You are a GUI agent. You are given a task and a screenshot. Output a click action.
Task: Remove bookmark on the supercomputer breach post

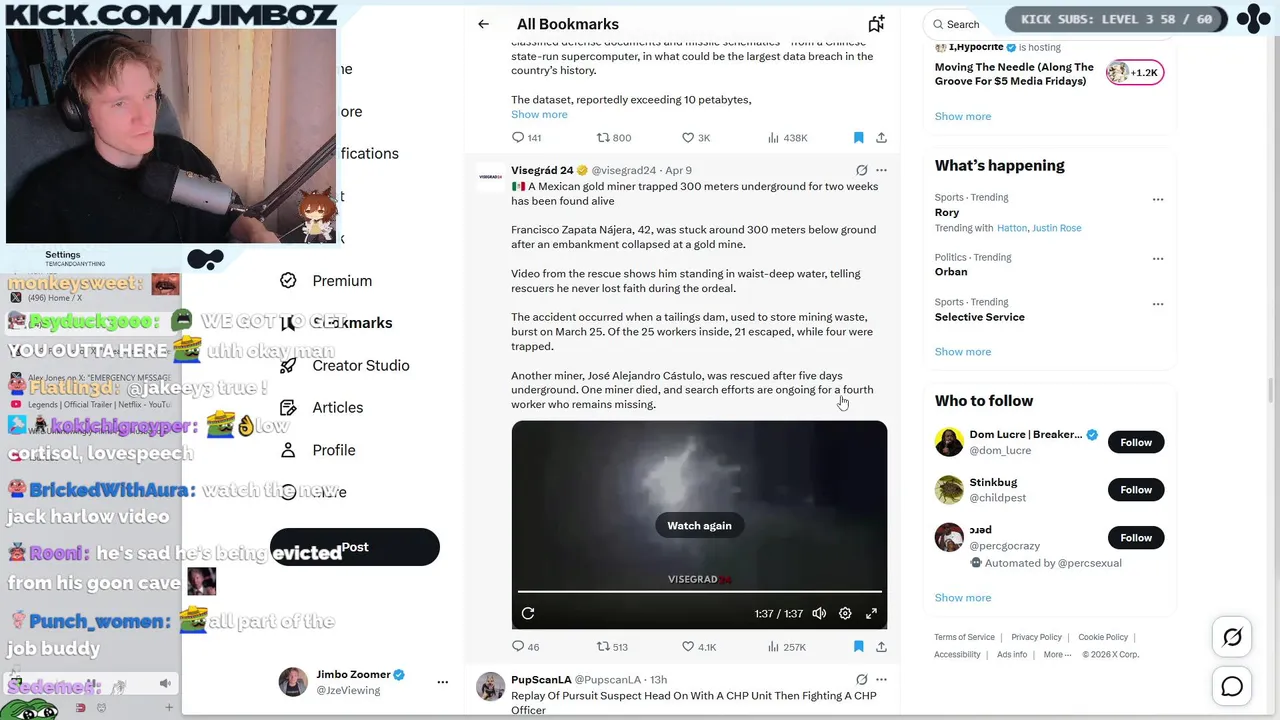click(x=858, y=138)
